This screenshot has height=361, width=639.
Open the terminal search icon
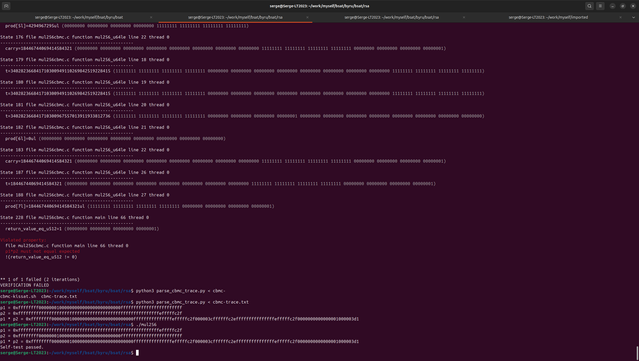[x=589, y=6]
